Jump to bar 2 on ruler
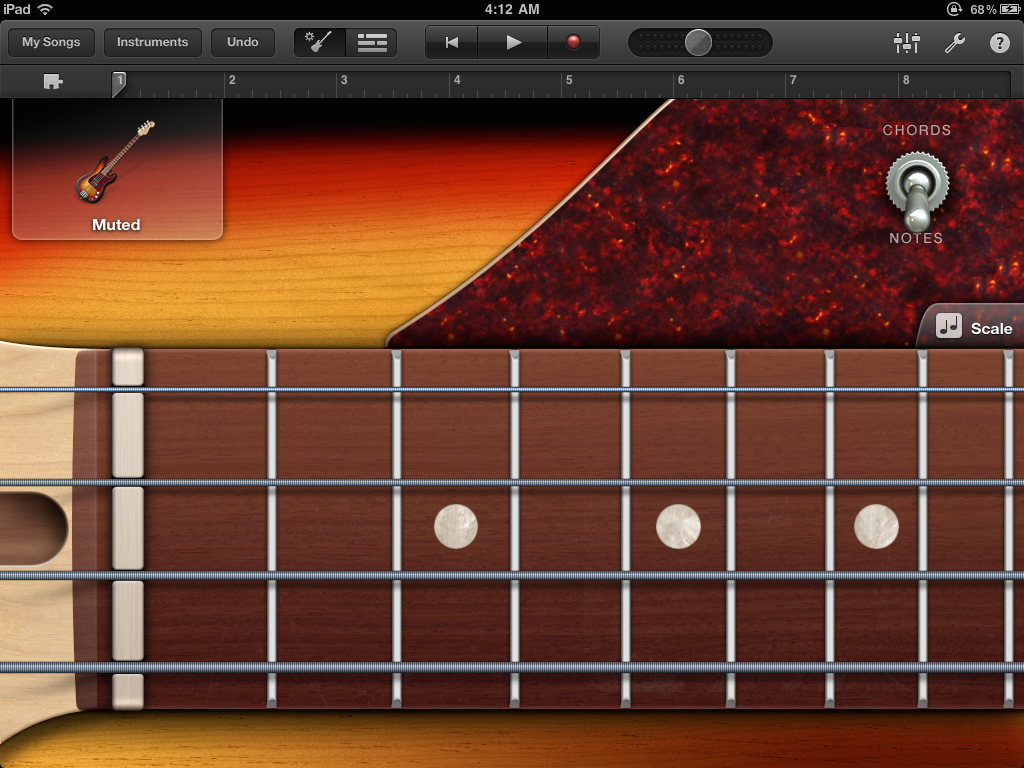The image size is (1024, 768). 232,80
